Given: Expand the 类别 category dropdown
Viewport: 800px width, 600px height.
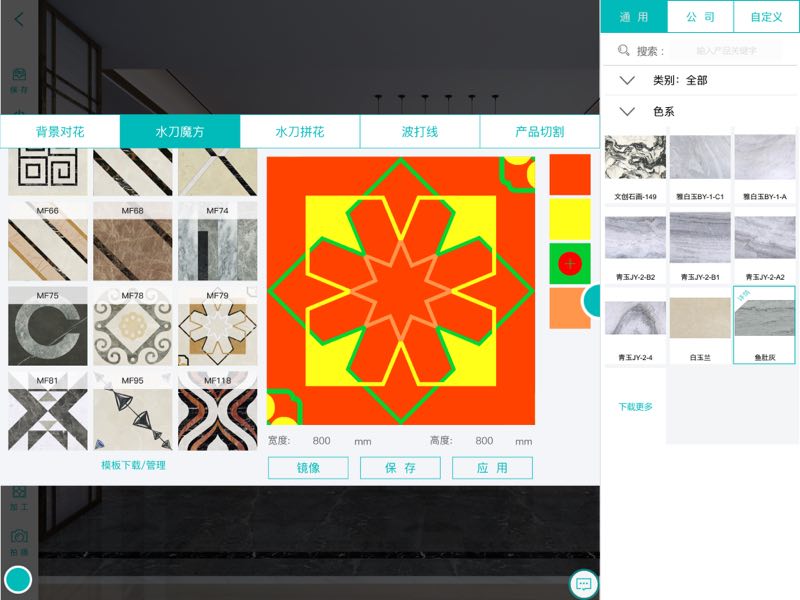Looking at the screenshot, I should pyautogui.click(x=627, y=81).
